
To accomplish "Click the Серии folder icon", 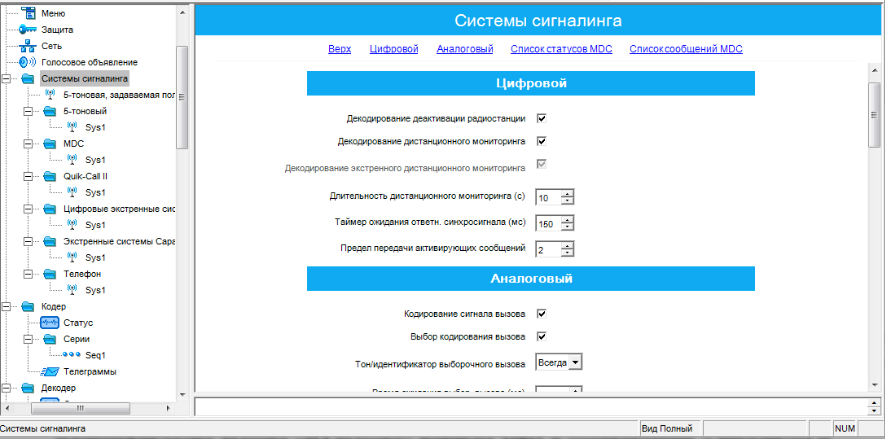I will (x=50, y=340).
